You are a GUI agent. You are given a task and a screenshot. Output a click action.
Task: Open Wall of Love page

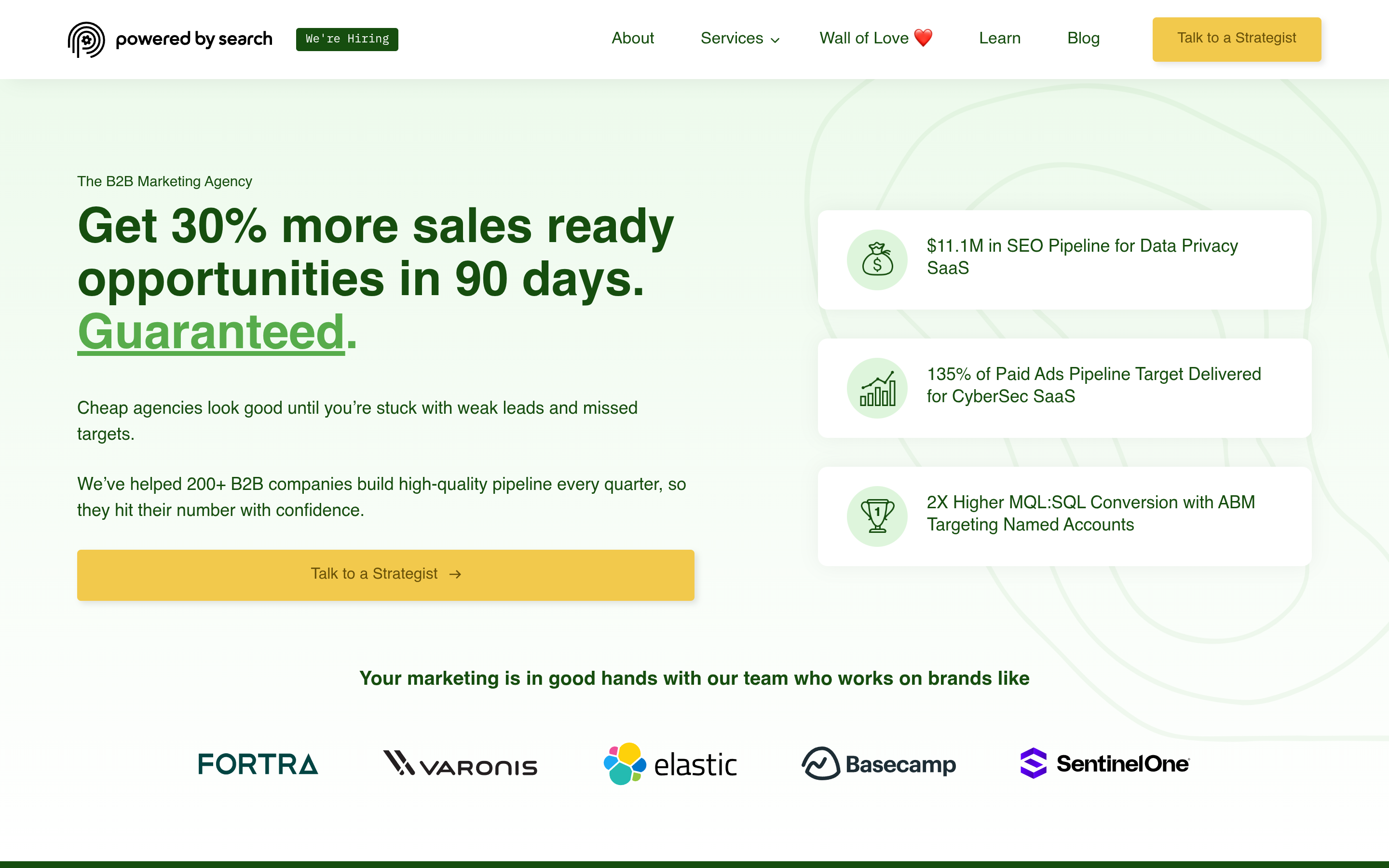pyautogui.click(x=876, y=38)
